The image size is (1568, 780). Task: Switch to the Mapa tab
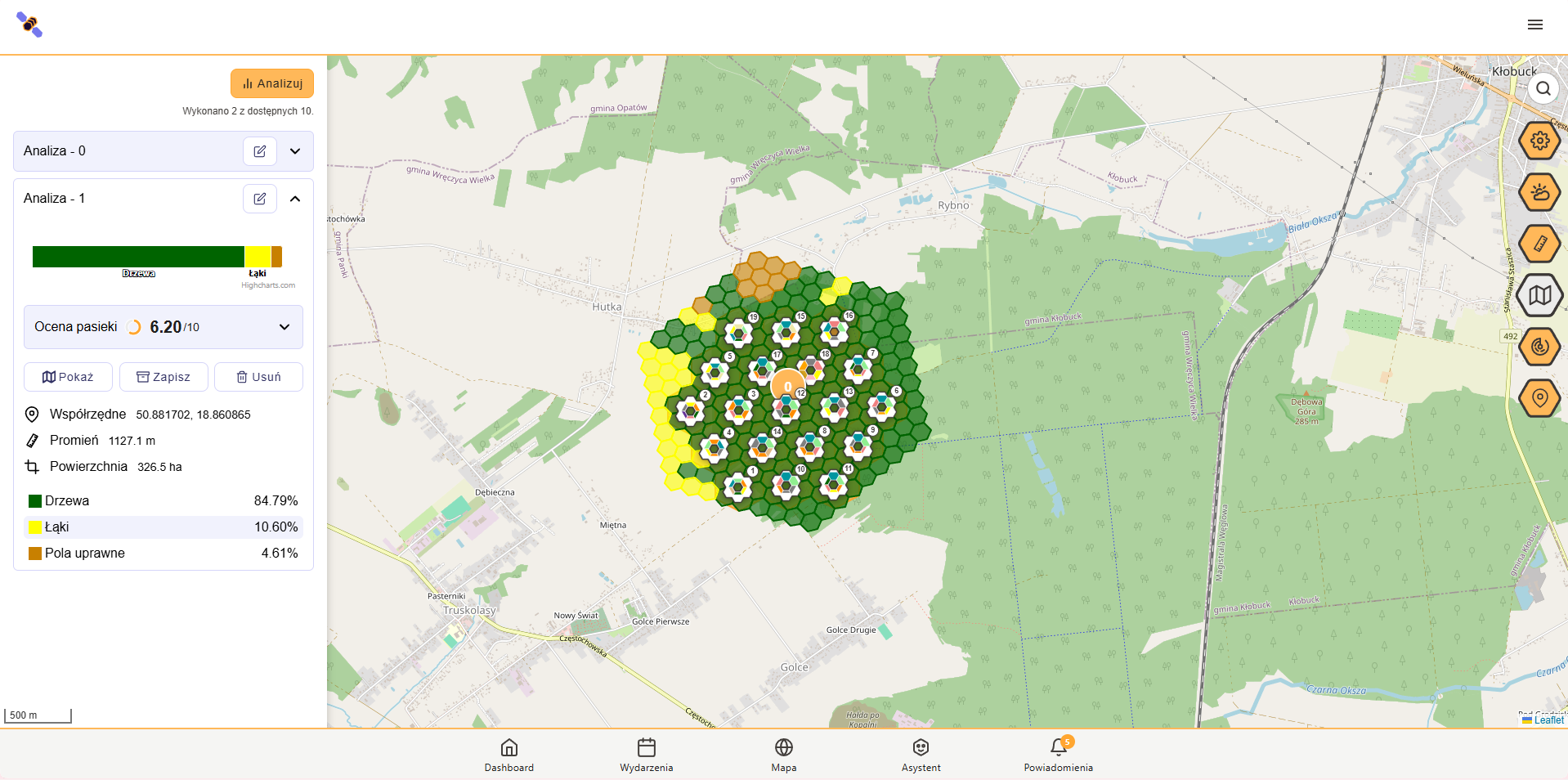click(783, 755)
